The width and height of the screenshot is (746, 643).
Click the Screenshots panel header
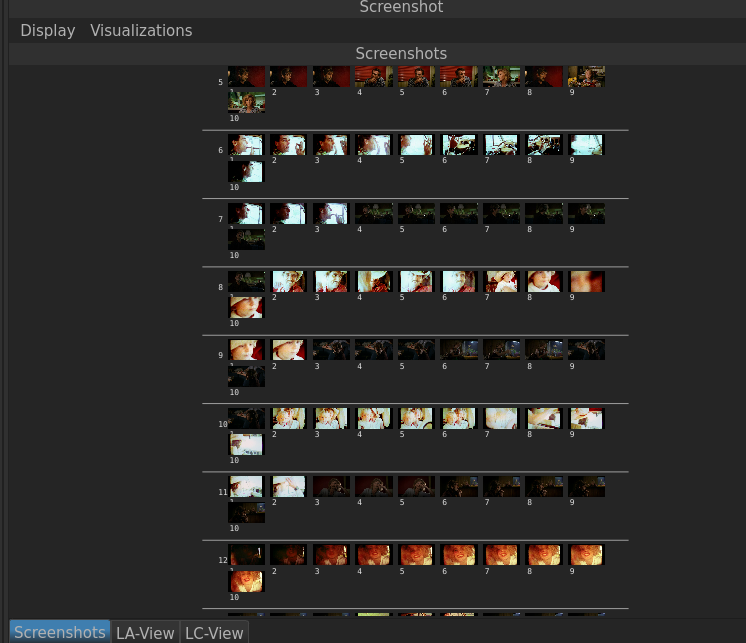pyautogui.click(x=401, y=54)
